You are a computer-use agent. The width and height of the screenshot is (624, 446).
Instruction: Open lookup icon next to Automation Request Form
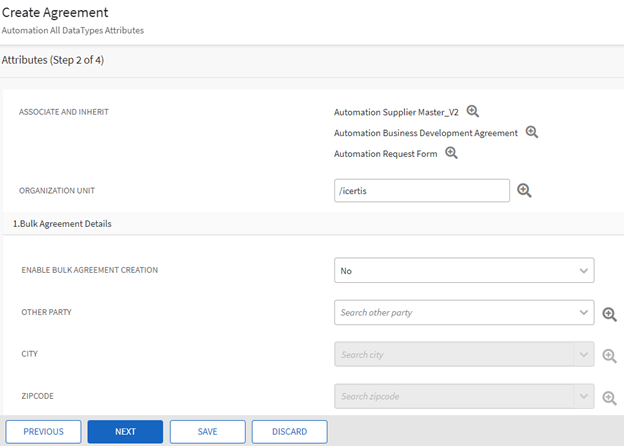click(451, 153)
